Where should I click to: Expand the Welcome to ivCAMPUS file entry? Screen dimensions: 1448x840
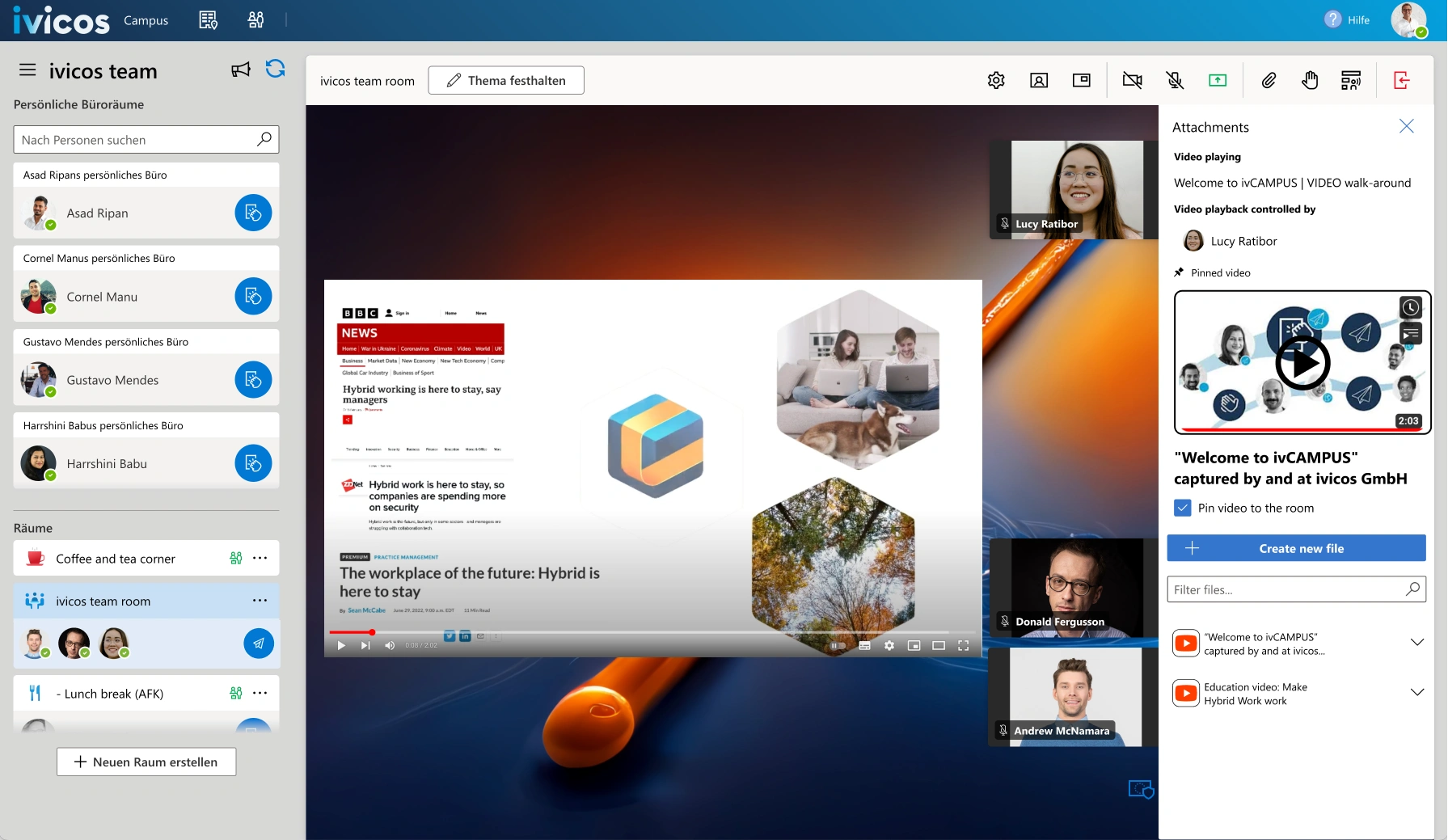pyautogui.click(x=1416, y=643)
